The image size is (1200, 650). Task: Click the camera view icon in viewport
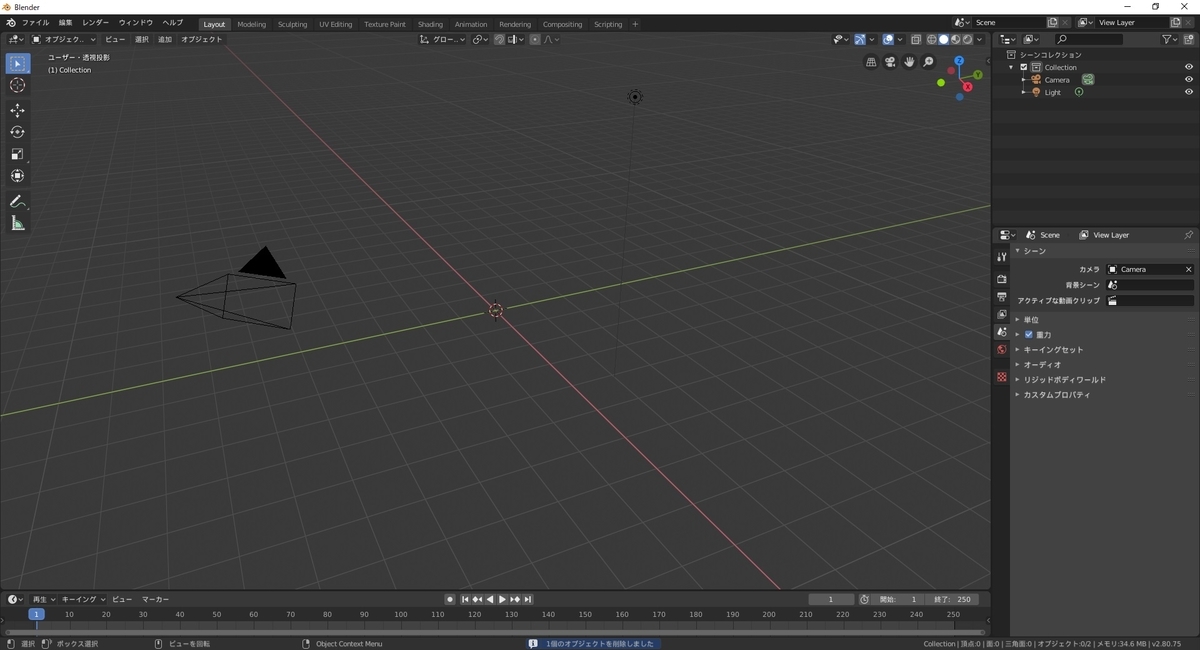(890, 62)
